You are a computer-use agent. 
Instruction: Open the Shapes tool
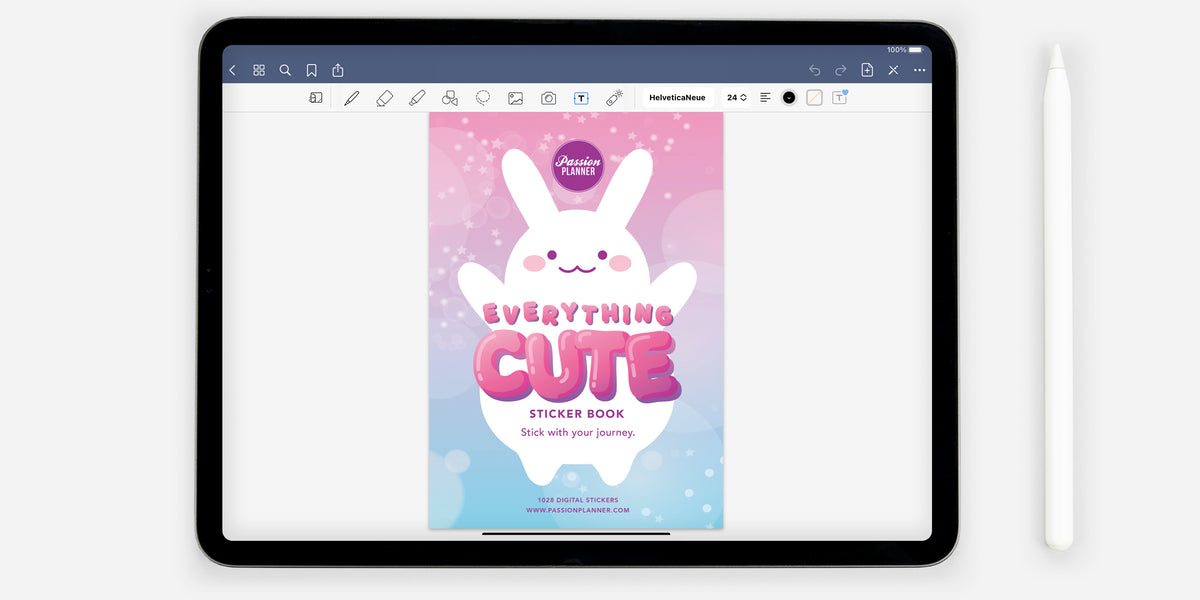[449, 97]
